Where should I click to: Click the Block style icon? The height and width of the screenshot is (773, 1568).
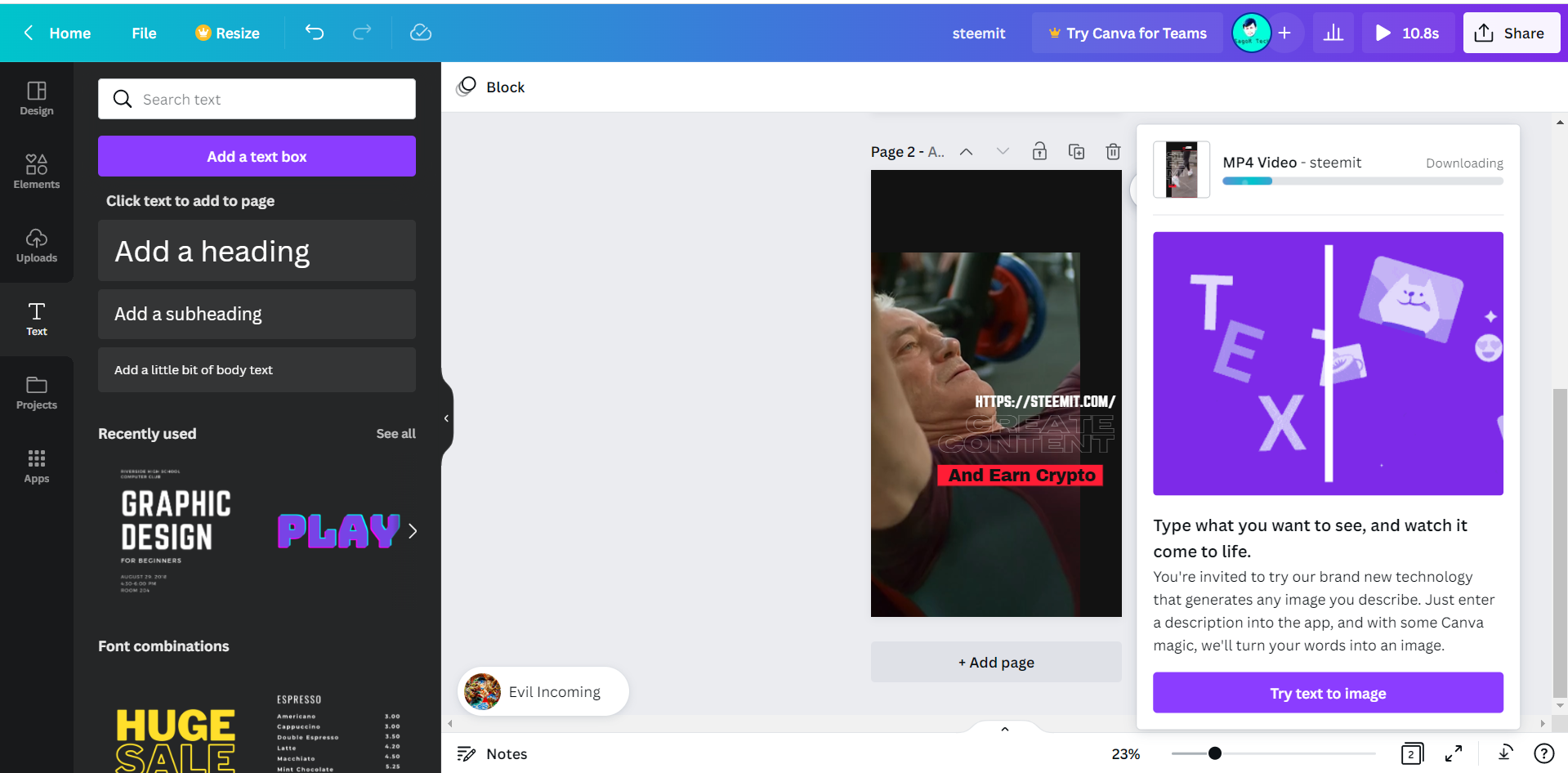tap(466, 87)
